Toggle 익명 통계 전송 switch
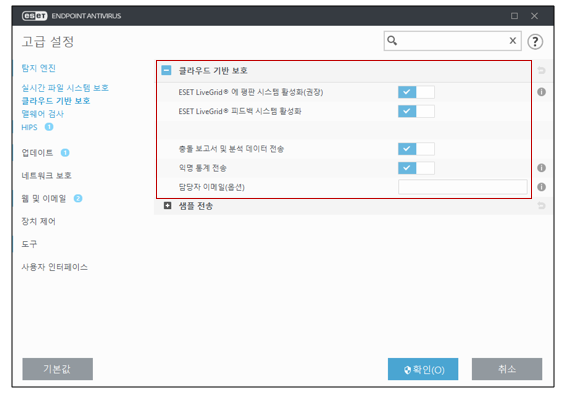Screen dimensions: 562x393 click(416, 168)
